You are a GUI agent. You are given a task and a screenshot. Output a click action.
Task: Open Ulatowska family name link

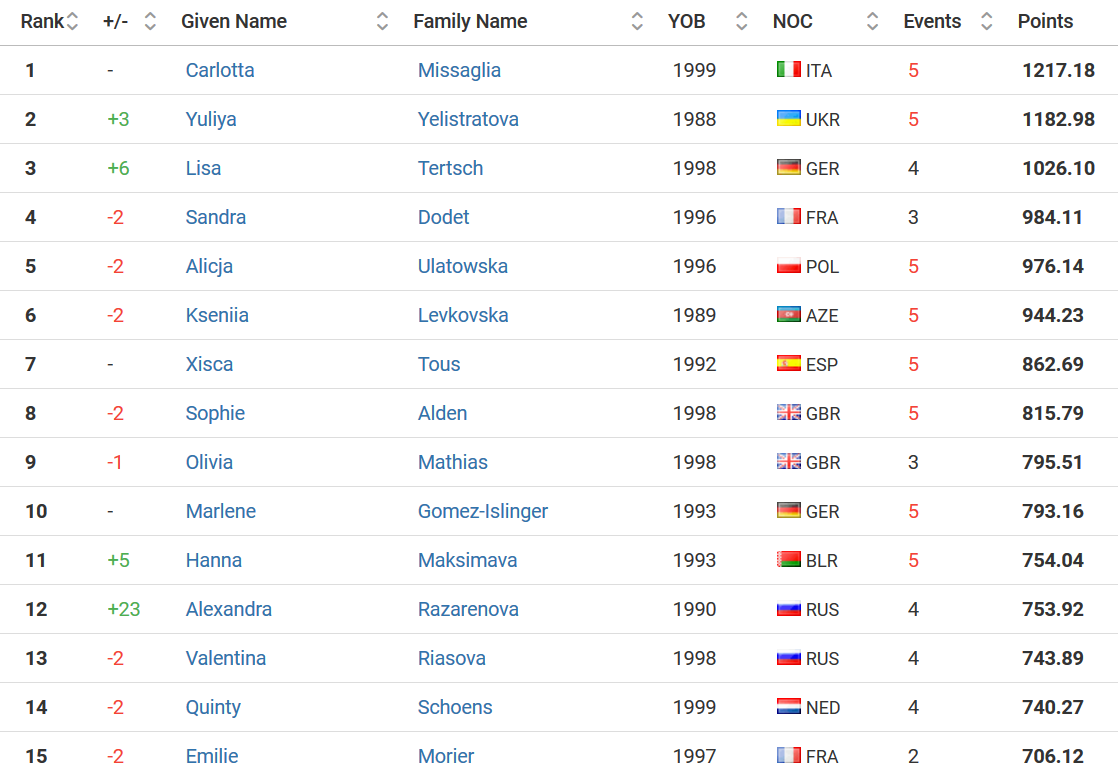click(x=463, y=266)
